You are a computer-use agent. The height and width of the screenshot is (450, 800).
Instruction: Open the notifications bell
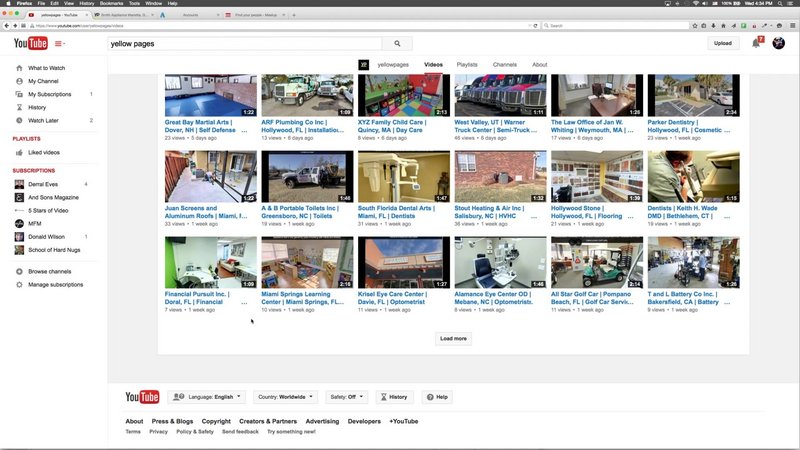click(756, 43)
